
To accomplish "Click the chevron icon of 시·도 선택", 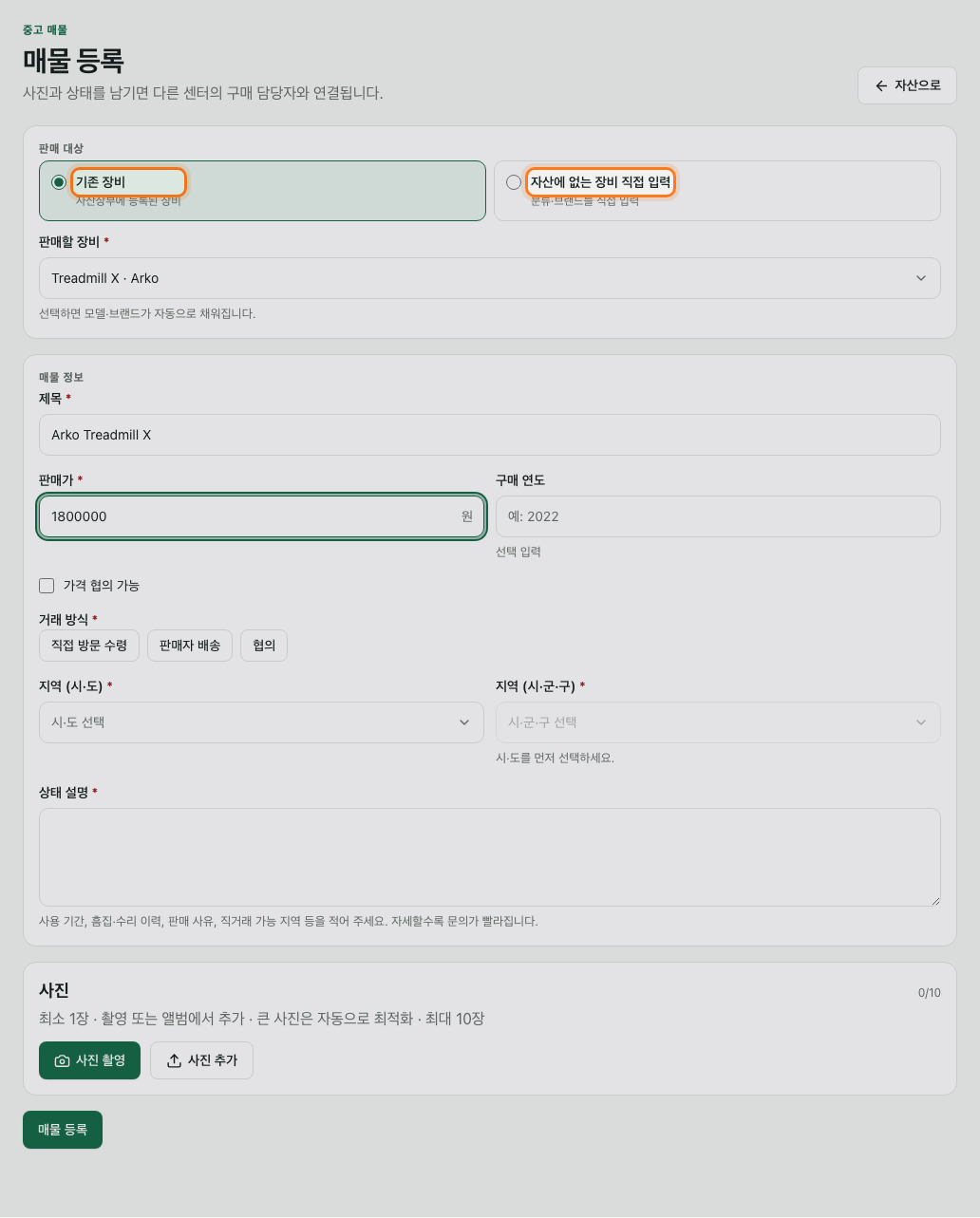I will click(464, 722).
